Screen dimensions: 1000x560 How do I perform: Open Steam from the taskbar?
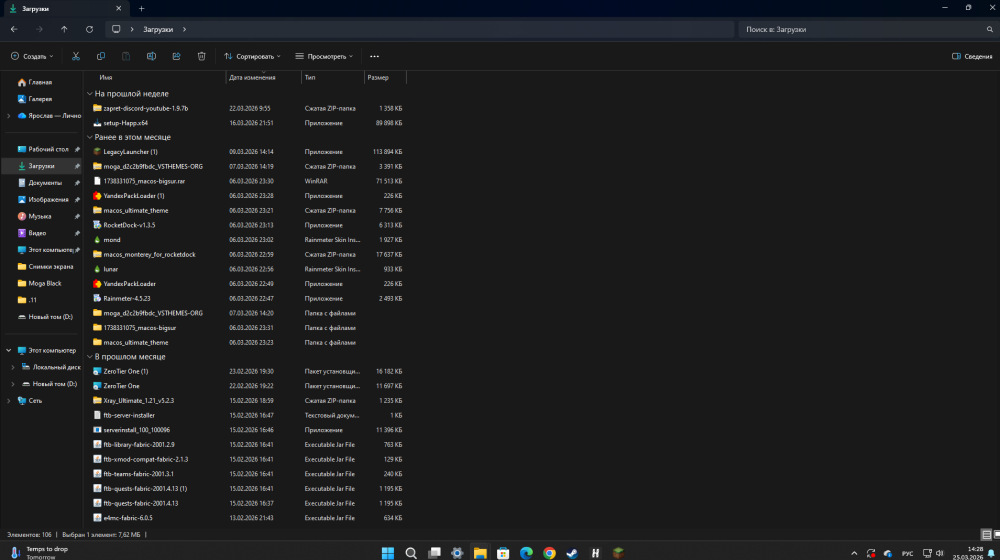pyautogui.click(x=572, y=552)
